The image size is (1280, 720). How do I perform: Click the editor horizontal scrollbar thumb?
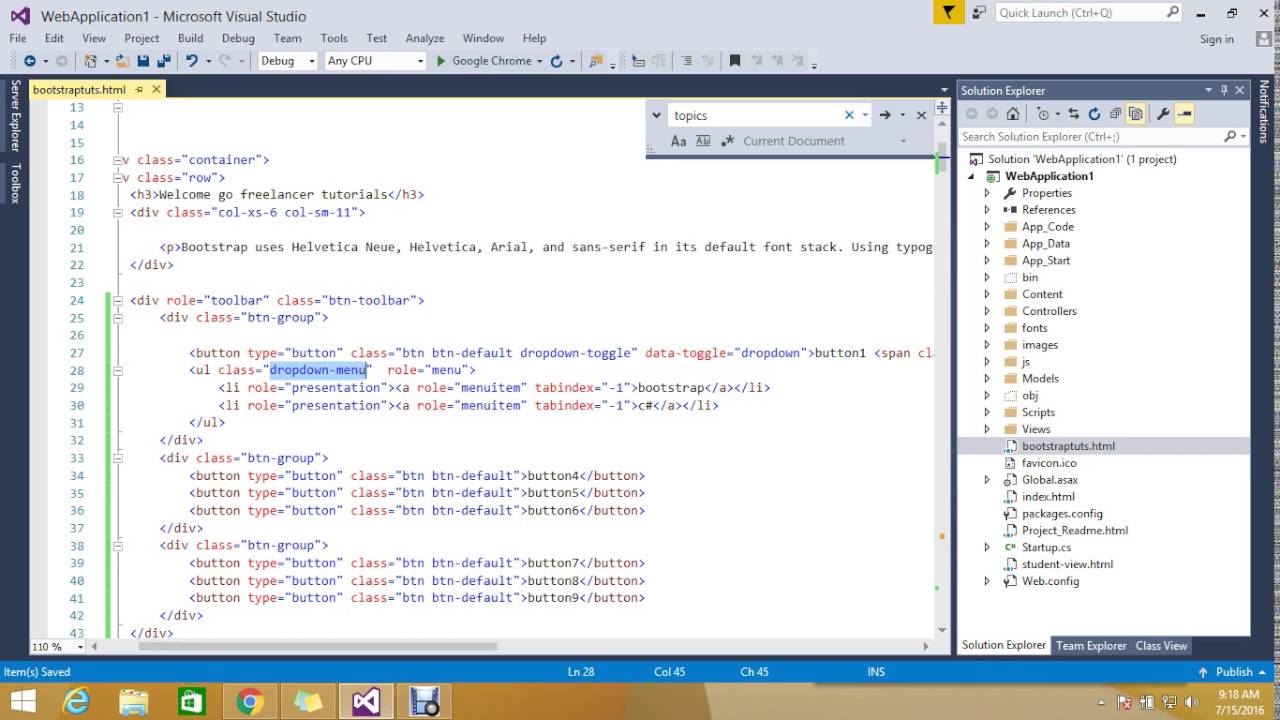[x=318, y=646]
